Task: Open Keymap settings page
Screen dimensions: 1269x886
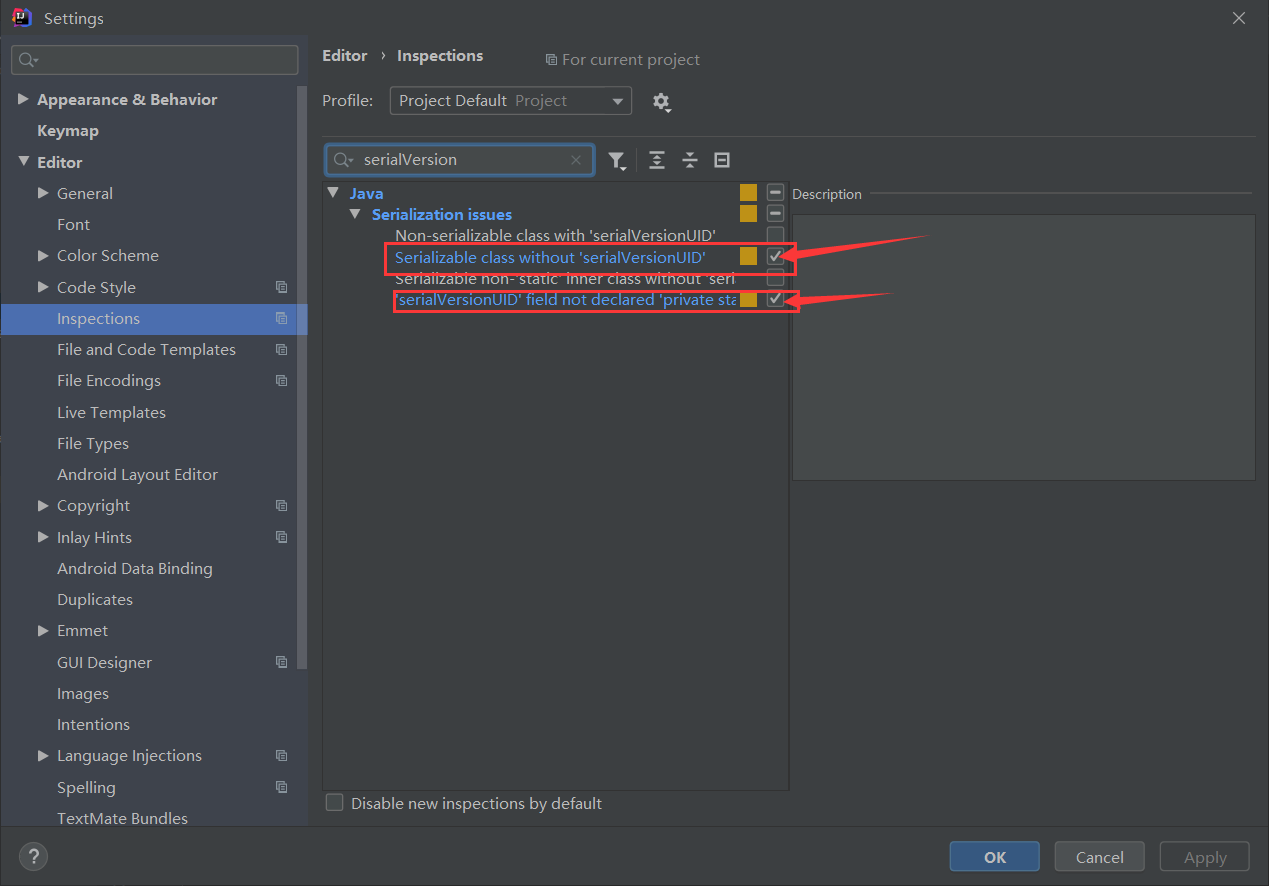Action: [68, 131]
